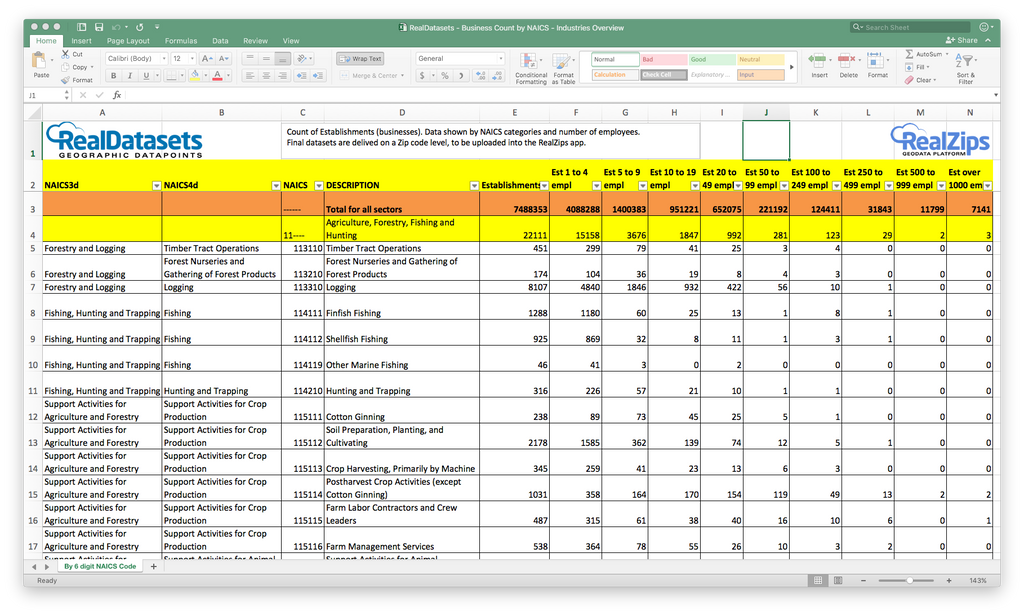Open NAICS3d column filter dropdown
The image size is (1024, 615).
157,186
